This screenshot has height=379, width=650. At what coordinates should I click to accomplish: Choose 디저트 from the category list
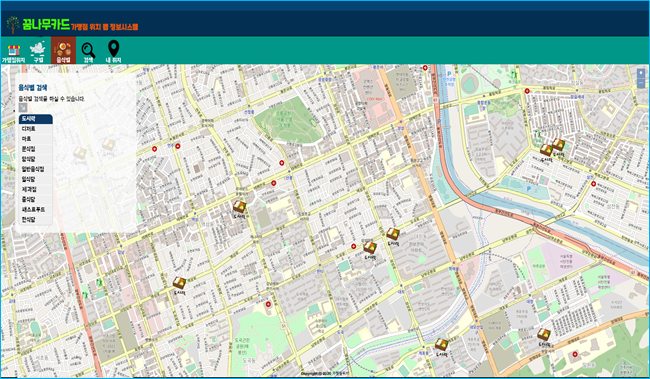[36, 129]
